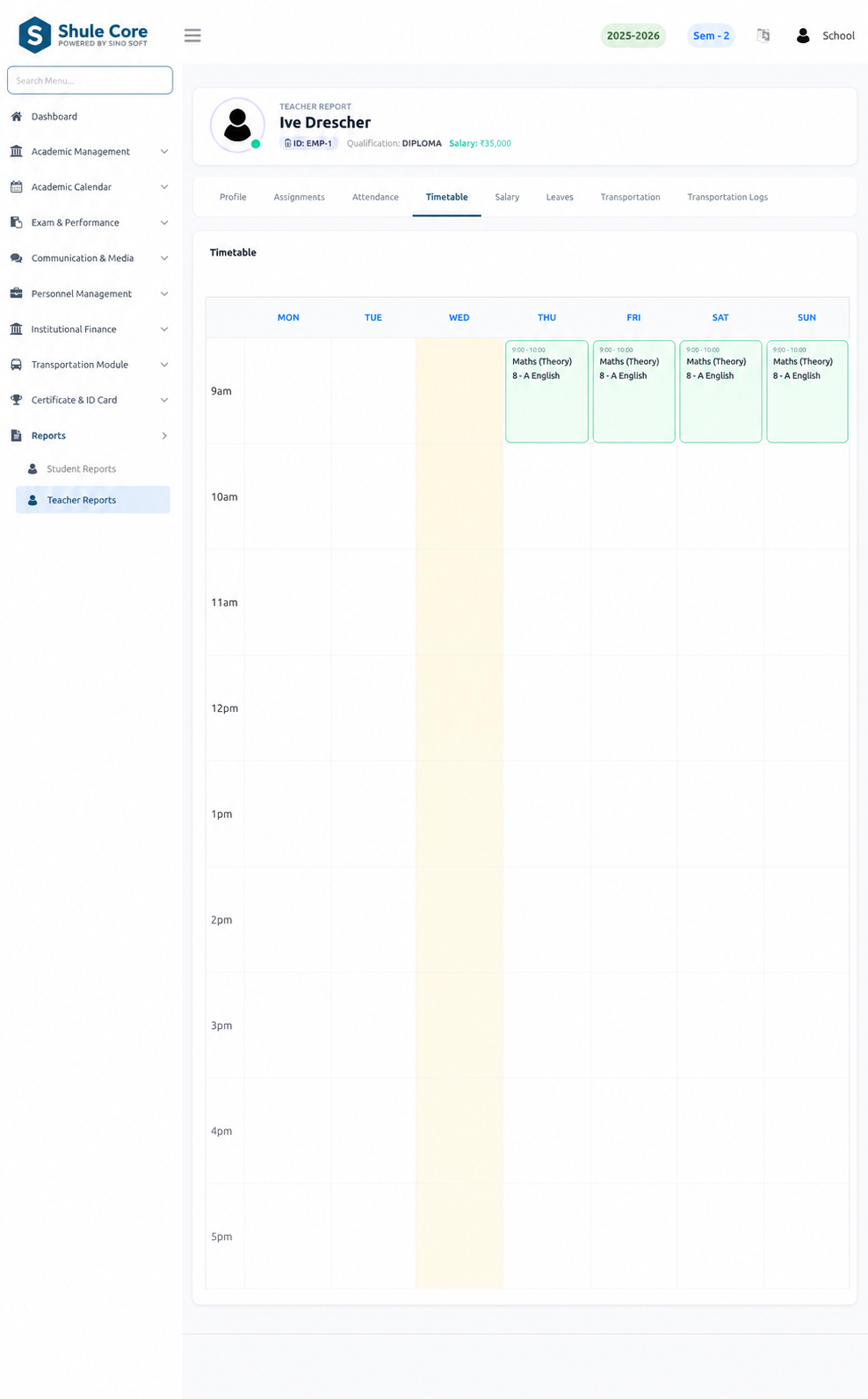
Task: Click the language translate icon
Action: (x=763, y=35)
